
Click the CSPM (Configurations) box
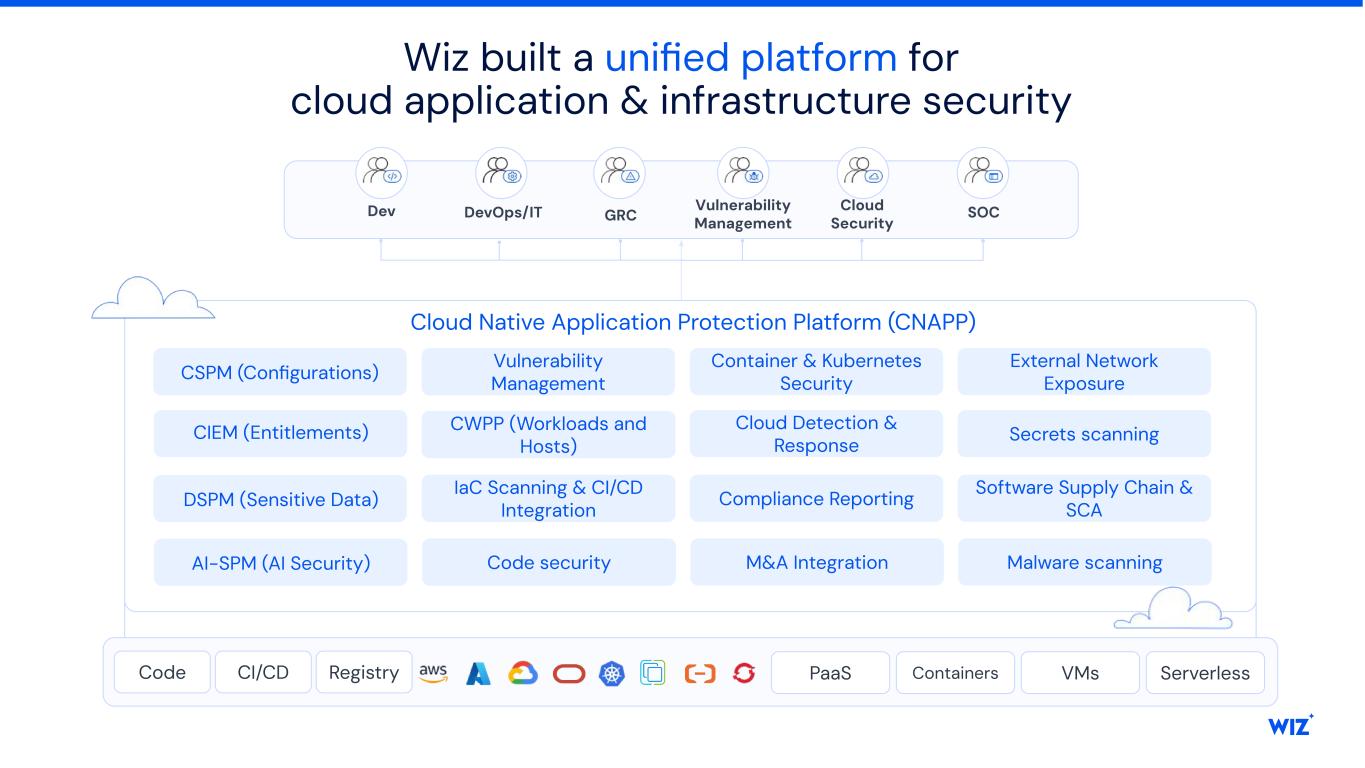click(x=280, y=372)
